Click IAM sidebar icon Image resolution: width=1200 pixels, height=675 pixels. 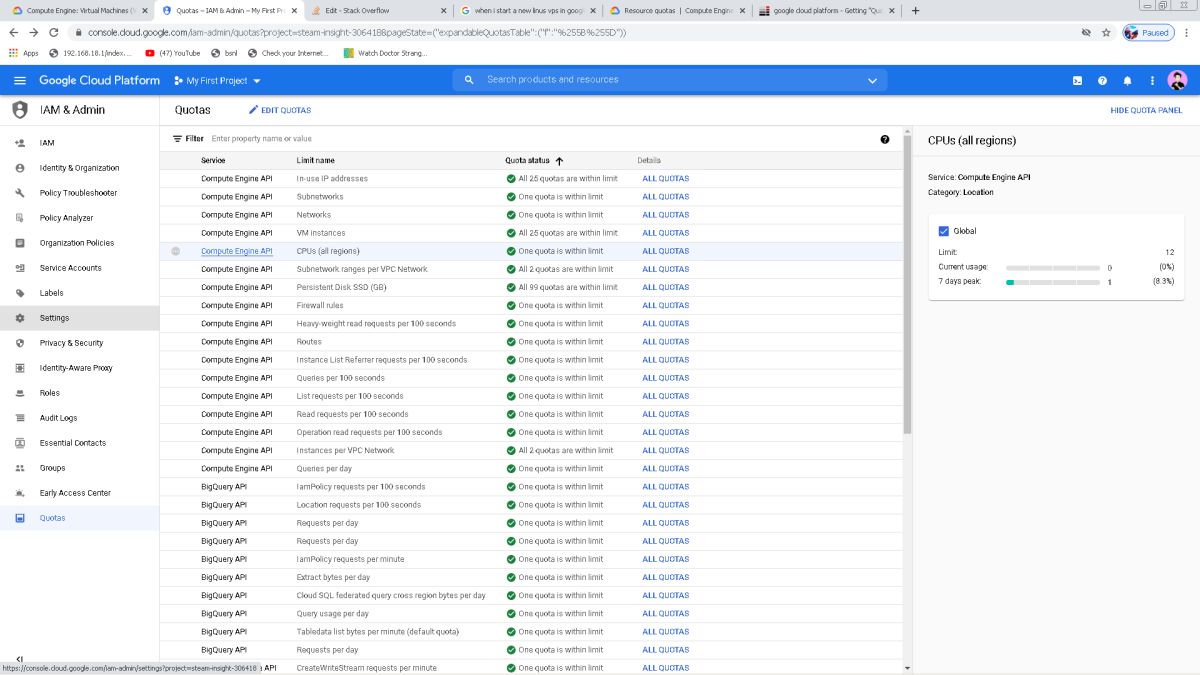(20, 143)
